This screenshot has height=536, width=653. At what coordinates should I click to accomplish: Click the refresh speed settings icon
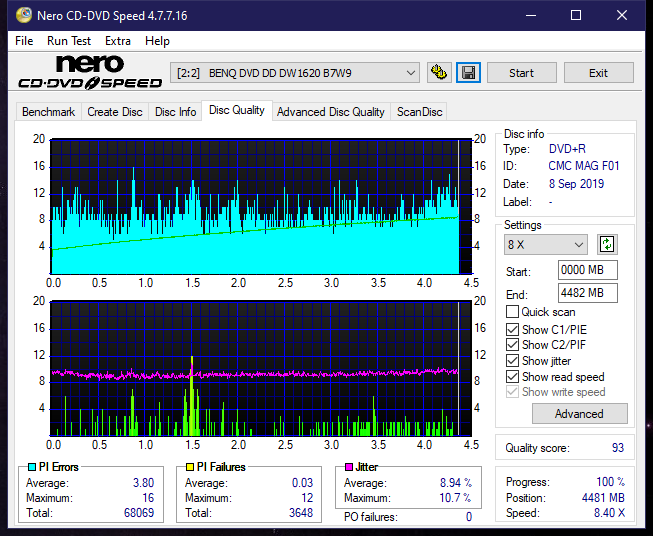(607, 244)
